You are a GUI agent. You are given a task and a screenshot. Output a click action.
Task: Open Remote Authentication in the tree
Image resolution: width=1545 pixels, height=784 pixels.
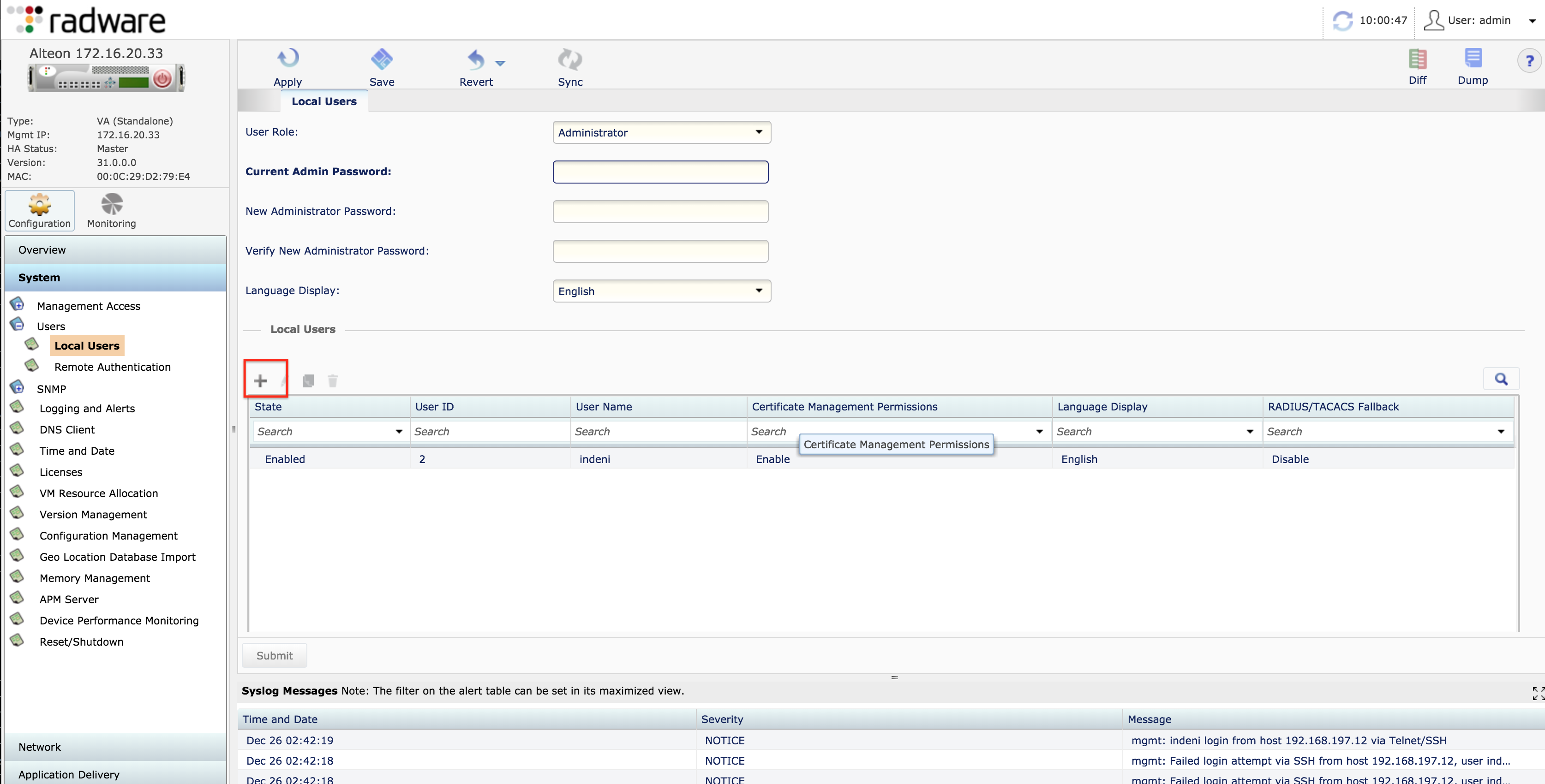(112, 367)
